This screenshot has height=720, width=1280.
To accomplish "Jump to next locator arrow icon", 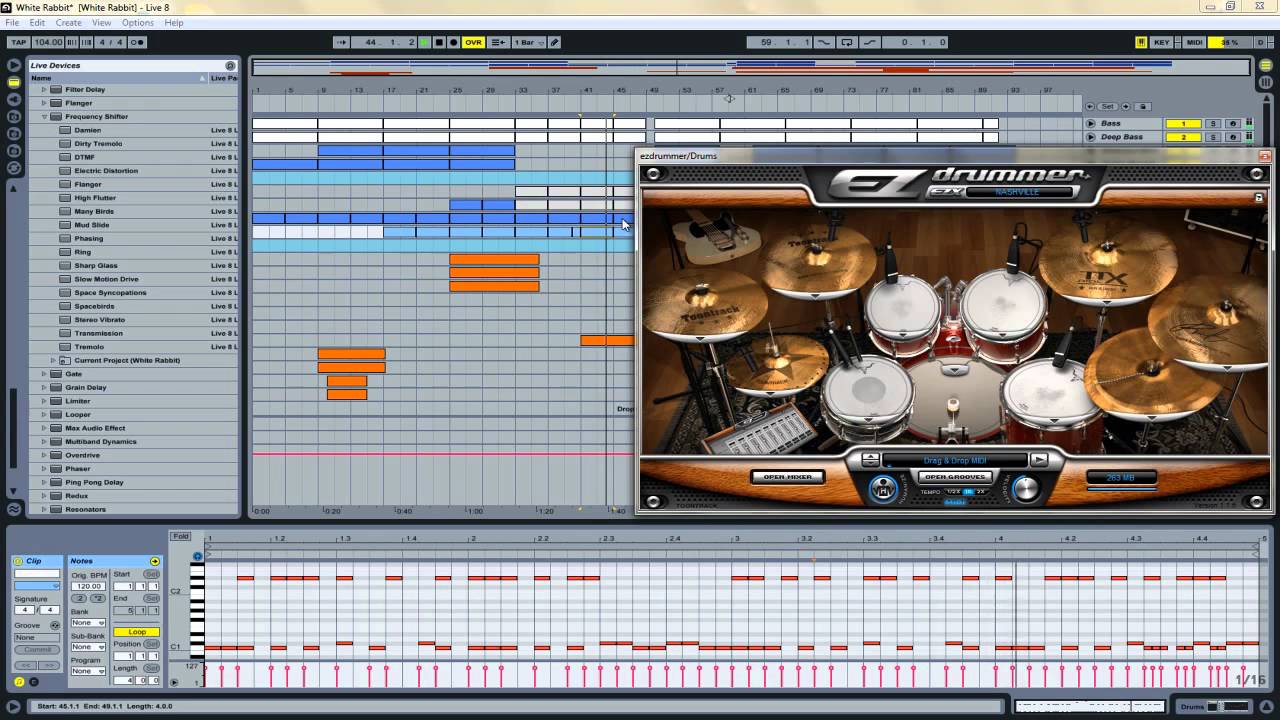I will [1125, 106].
